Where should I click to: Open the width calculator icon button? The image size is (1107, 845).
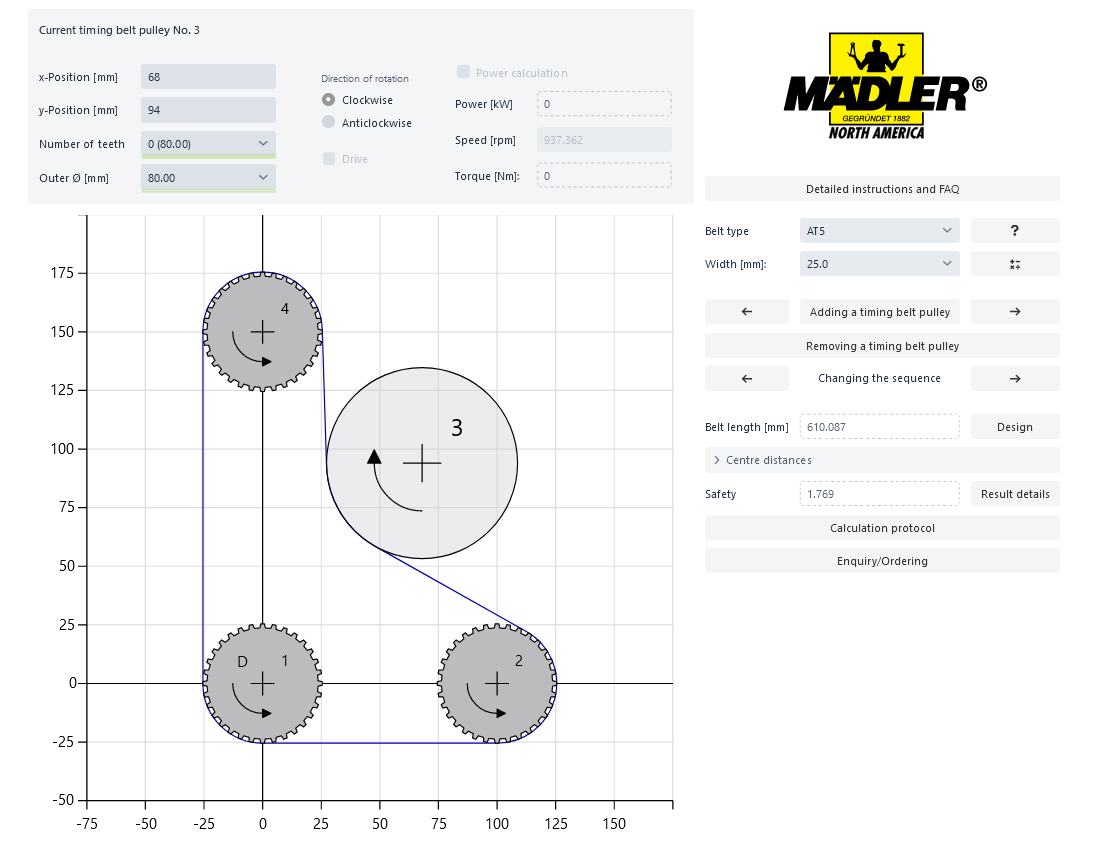click(x=1014, y=264)
